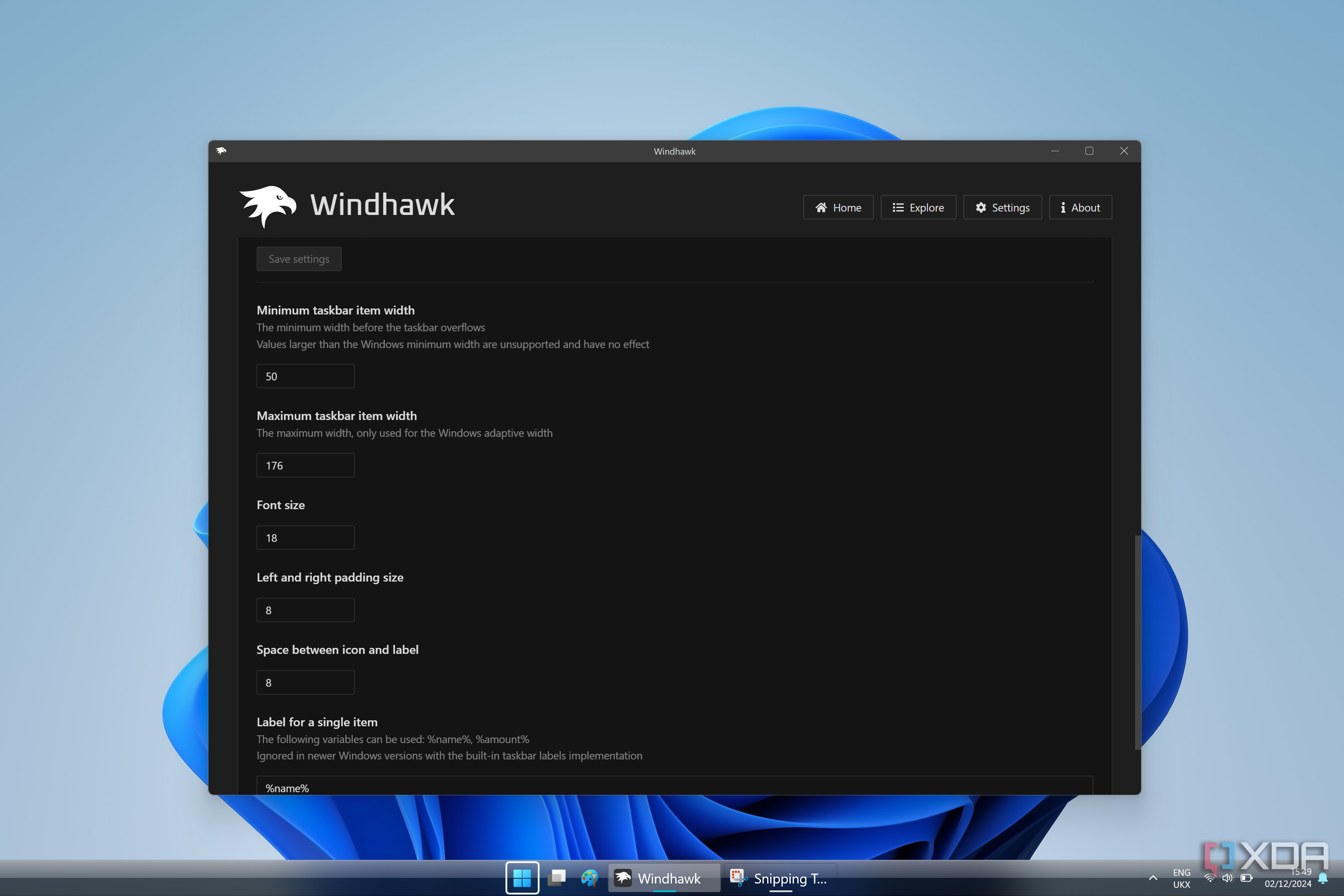Click the 'Windhawk' title bar text

674,152
